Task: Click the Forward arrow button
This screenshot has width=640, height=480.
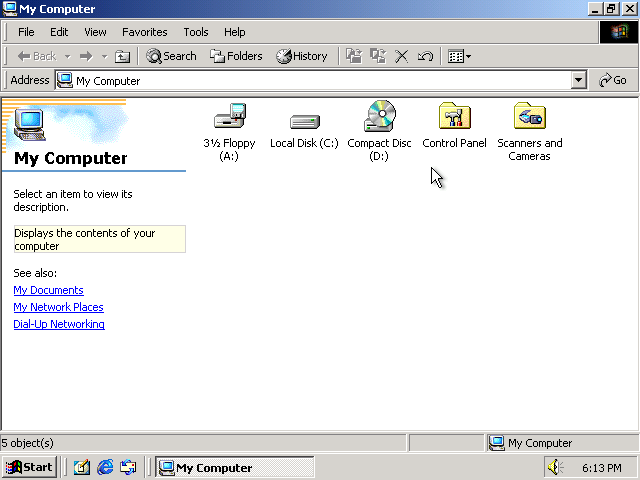Action: click(86, 56)
